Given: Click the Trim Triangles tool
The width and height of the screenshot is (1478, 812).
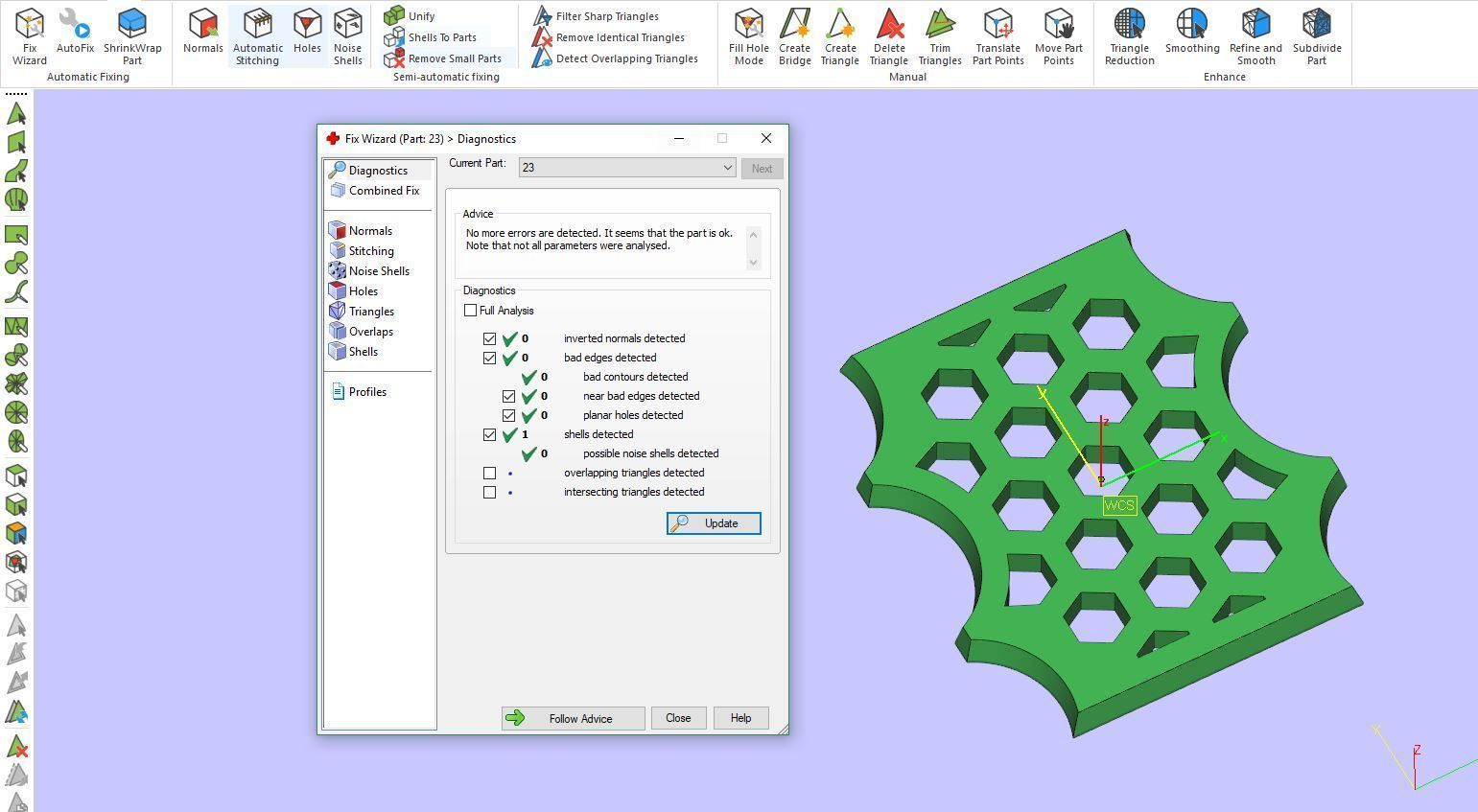Looking at the screenshot, I should click(x=940, y=36).
